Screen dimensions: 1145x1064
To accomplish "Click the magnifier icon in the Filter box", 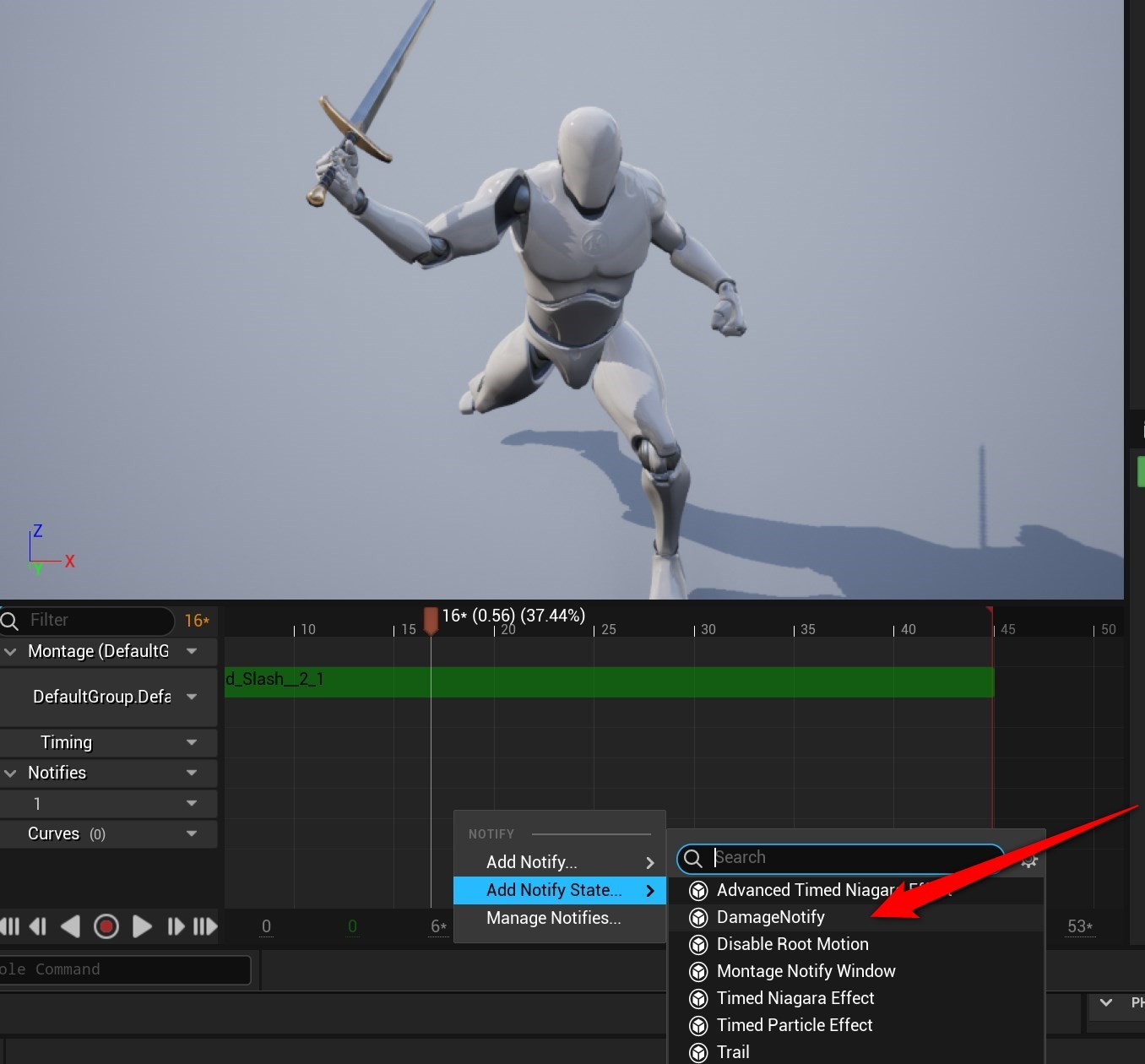I will (x=10, y=621).
